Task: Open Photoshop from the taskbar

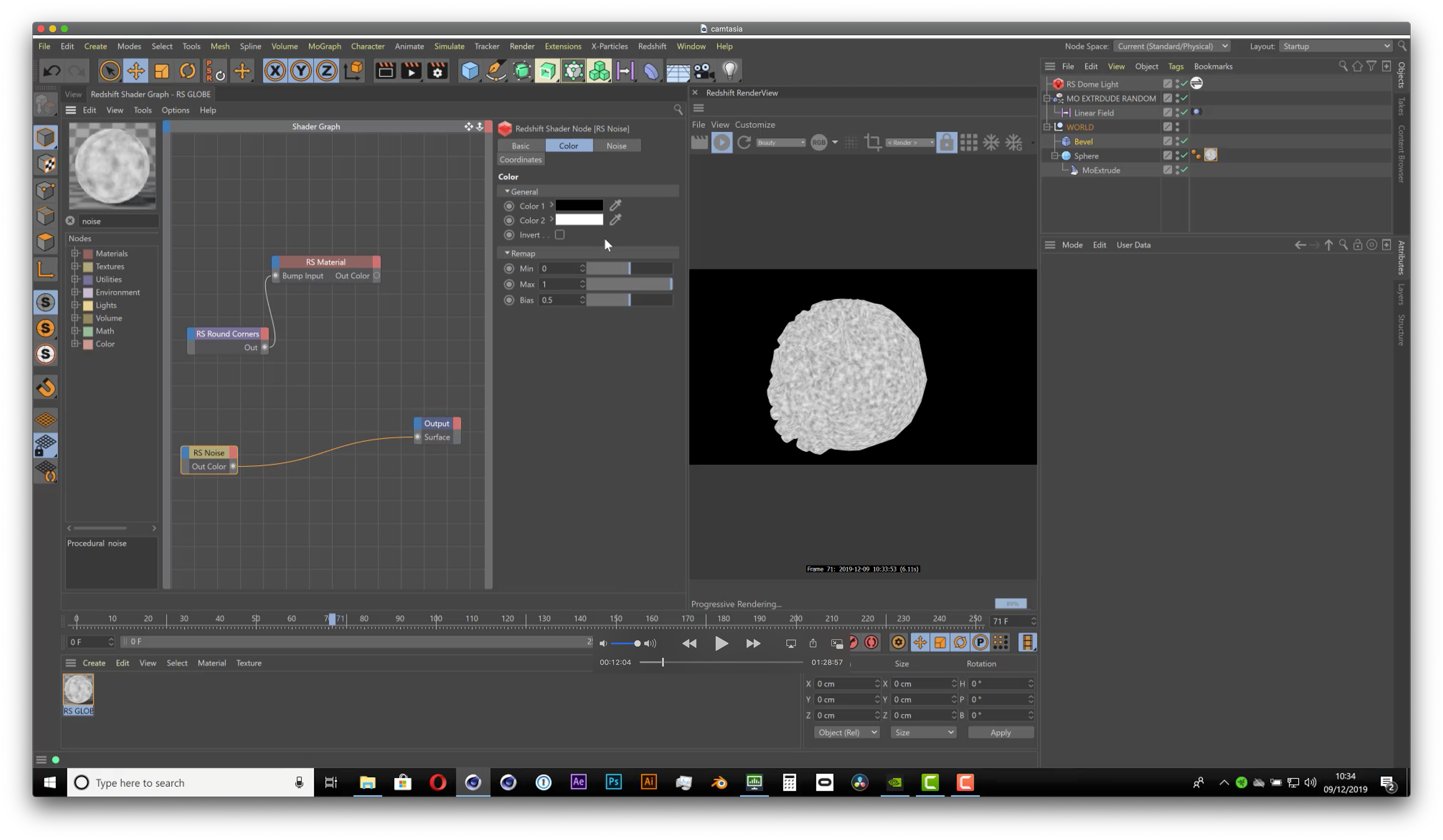Action: pos(613,782)
